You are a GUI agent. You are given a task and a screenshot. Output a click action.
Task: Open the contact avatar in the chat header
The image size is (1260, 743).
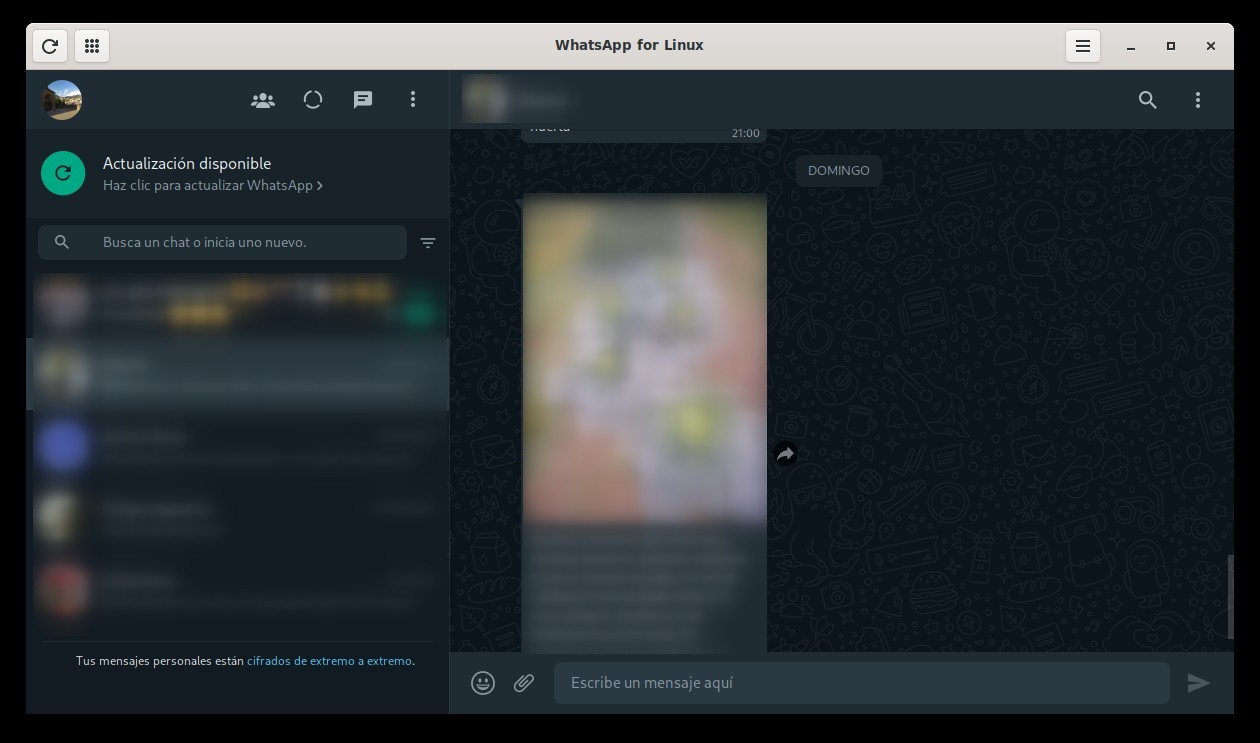click(486, 100)
